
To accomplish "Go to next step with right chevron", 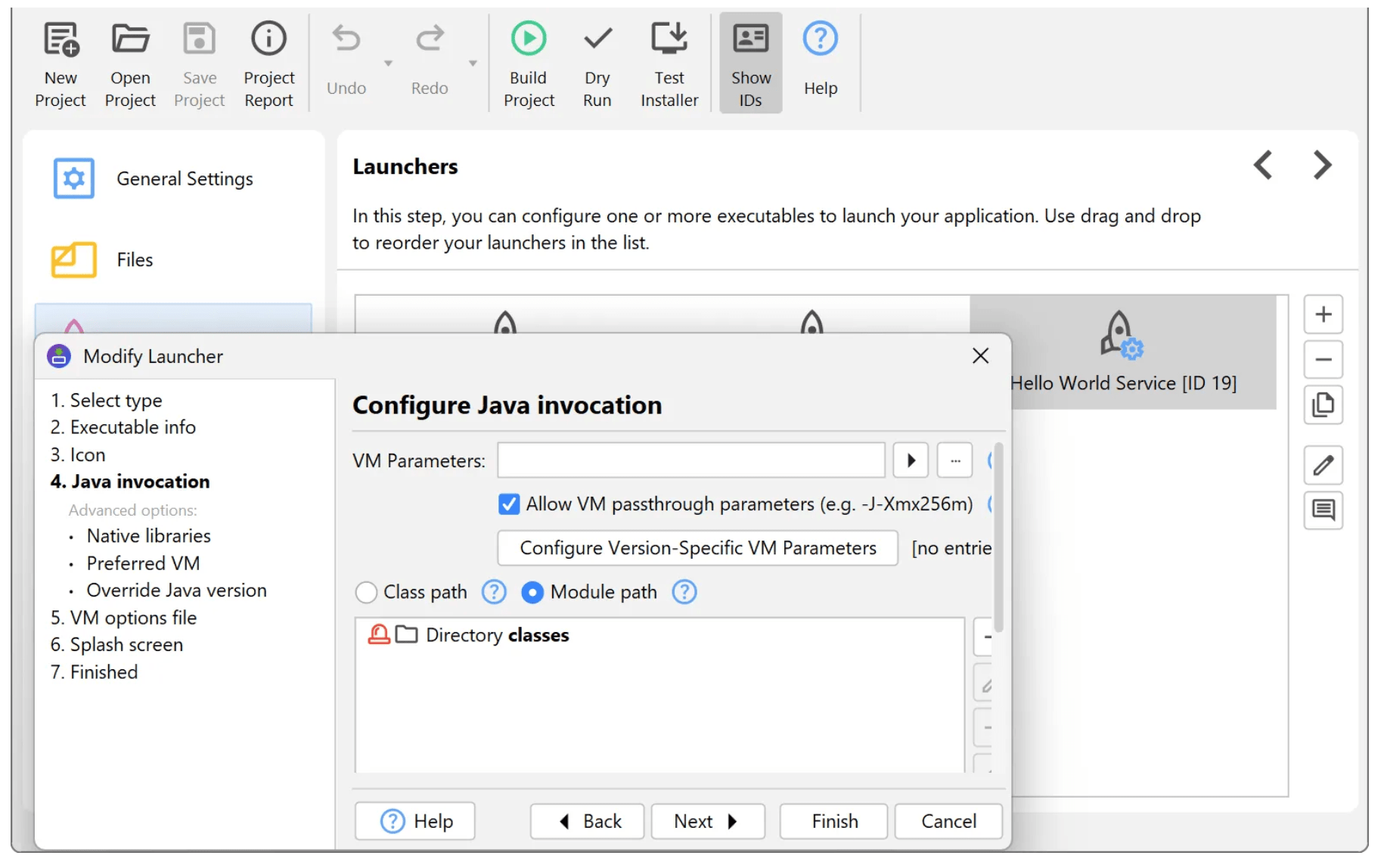I will (1322, 165).
